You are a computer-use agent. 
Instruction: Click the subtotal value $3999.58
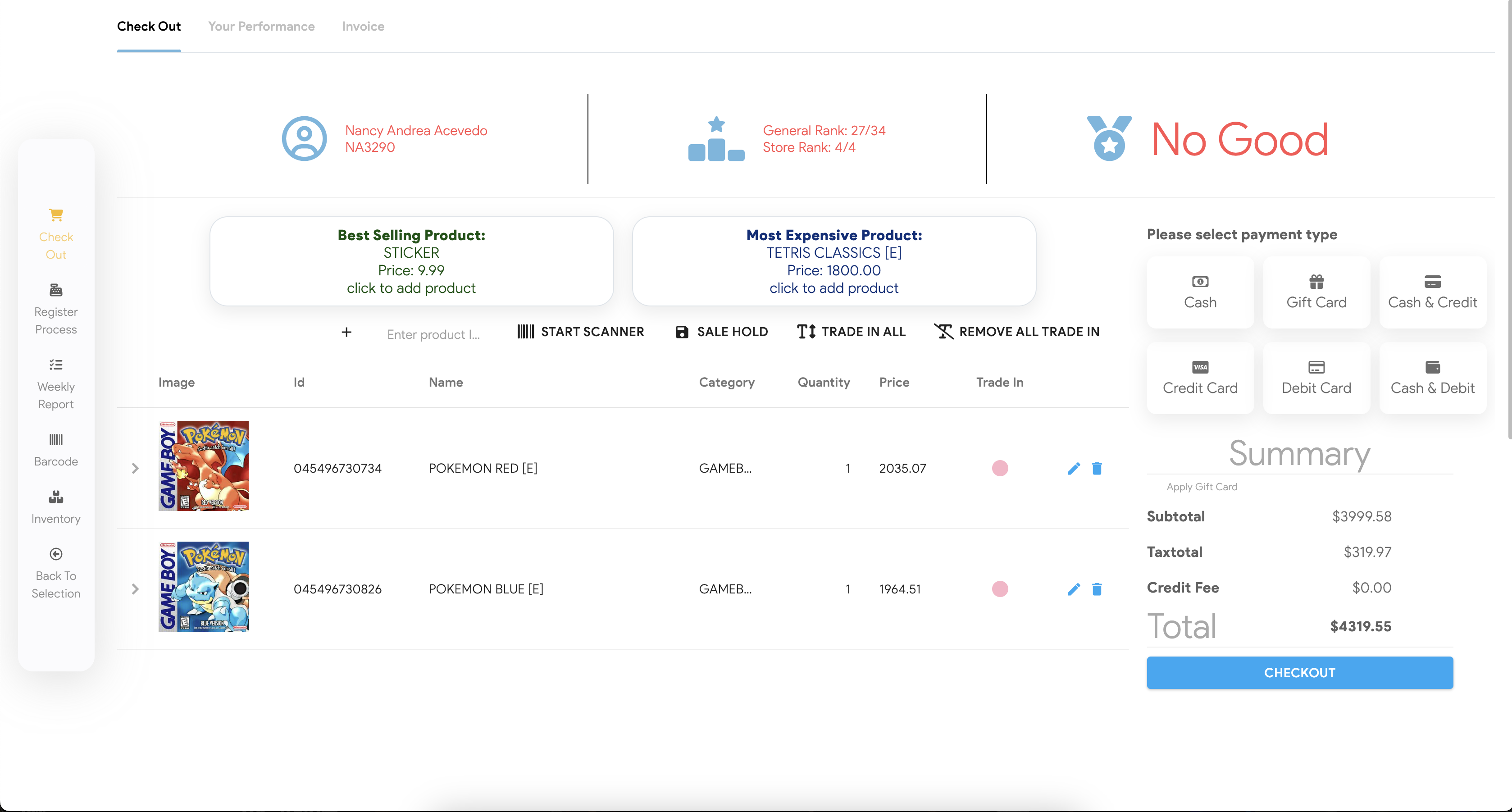1361,517
